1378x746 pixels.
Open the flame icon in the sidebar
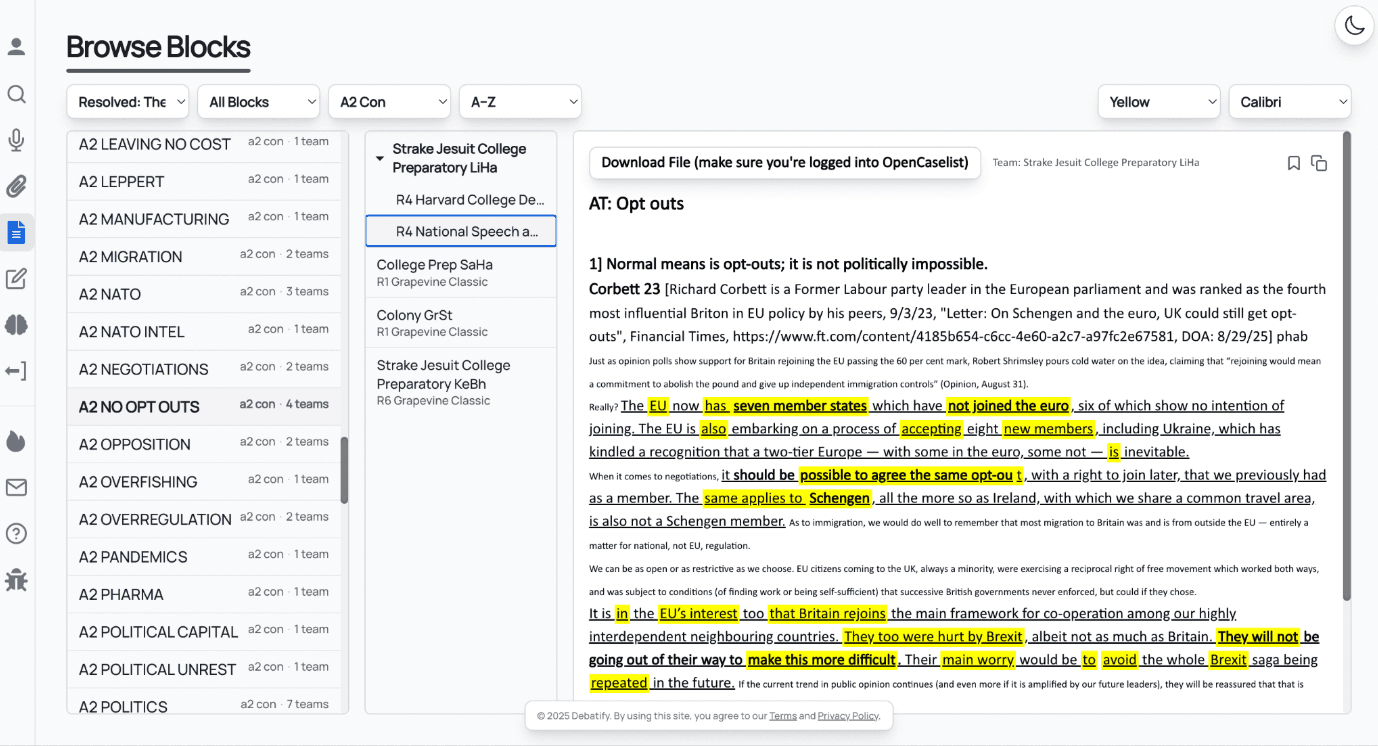point(16,441)
